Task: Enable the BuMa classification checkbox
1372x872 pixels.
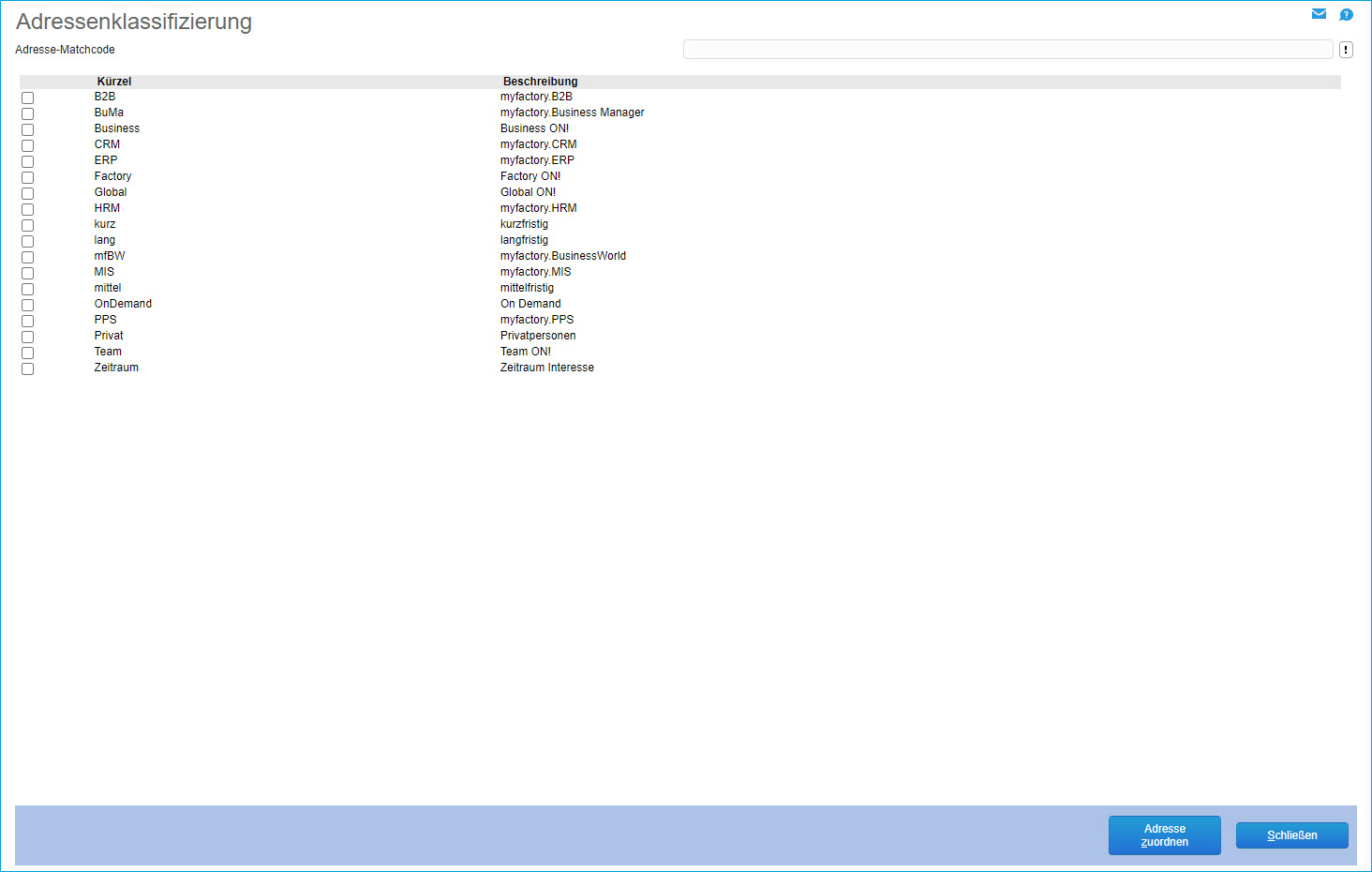Action: [27, 113]
